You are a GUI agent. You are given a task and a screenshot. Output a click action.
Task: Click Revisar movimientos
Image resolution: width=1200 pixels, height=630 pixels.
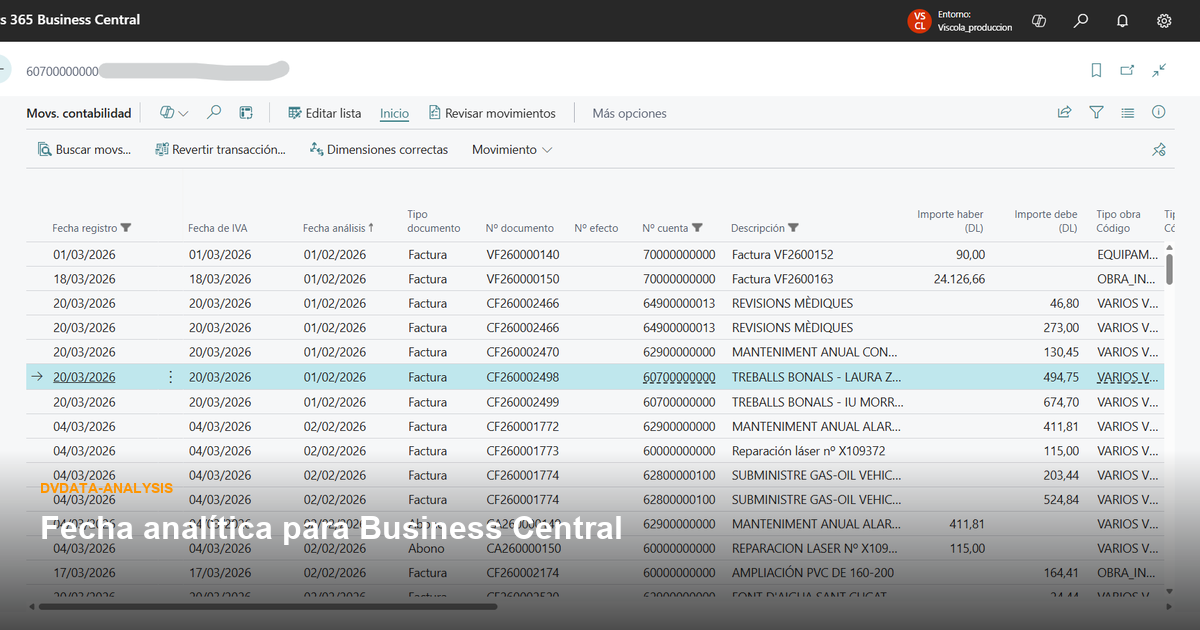(x=491, y=113)
